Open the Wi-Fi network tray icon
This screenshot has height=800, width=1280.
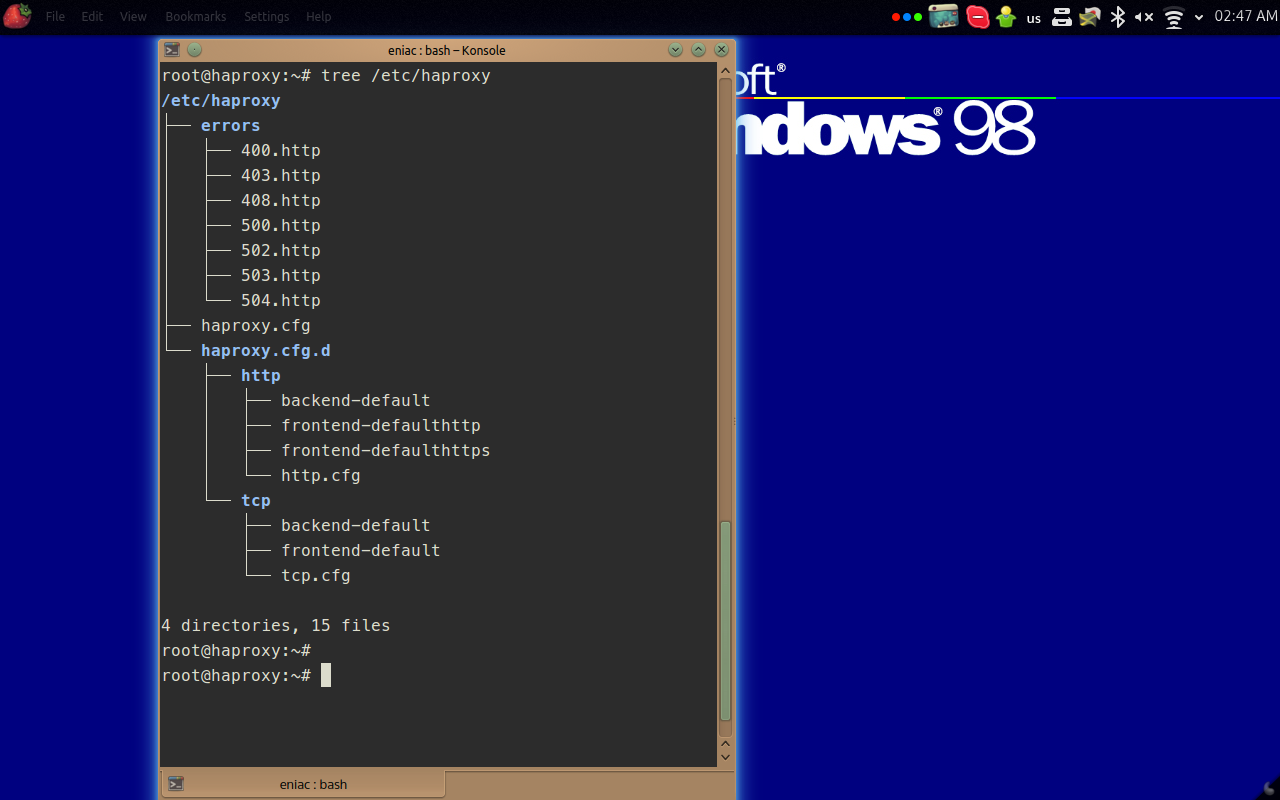coord(1174,17)
